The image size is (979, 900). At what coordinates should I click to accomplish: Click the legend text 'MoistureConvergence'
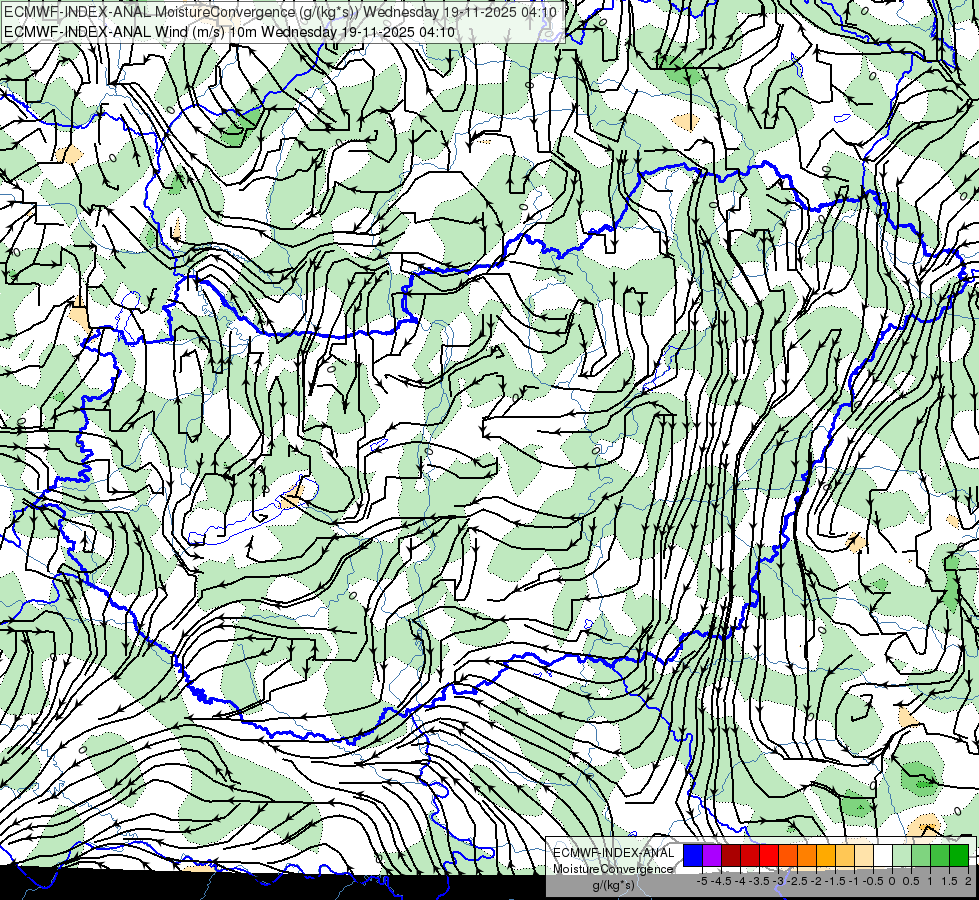click(613, 869)
